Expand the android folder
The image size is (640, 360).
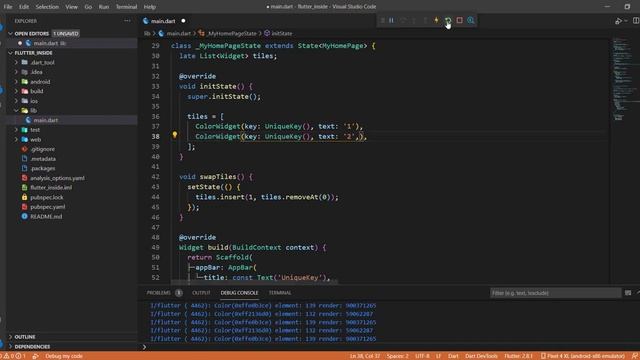coord(40,82)
